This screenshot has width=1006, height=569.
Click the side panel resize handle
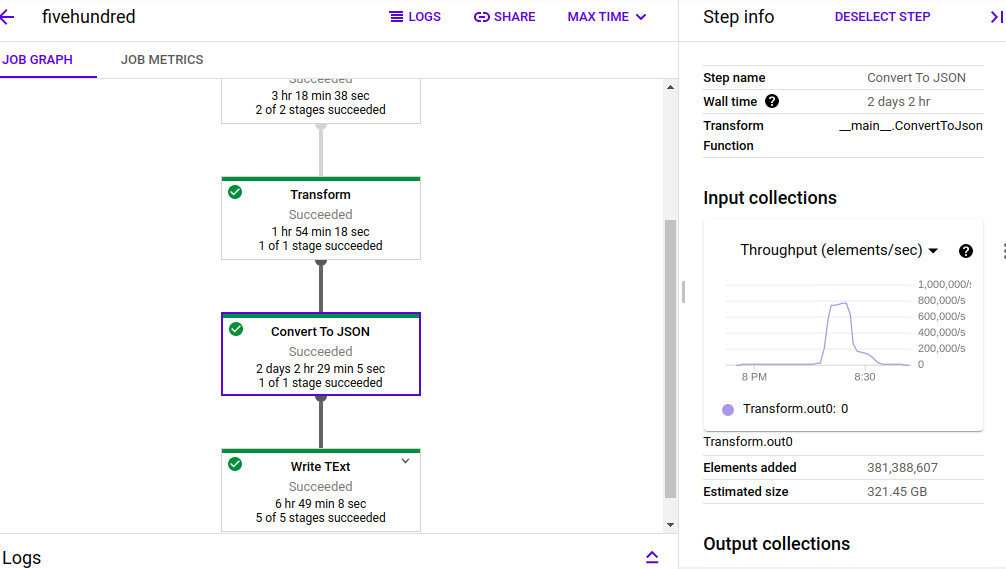[683, 291]
